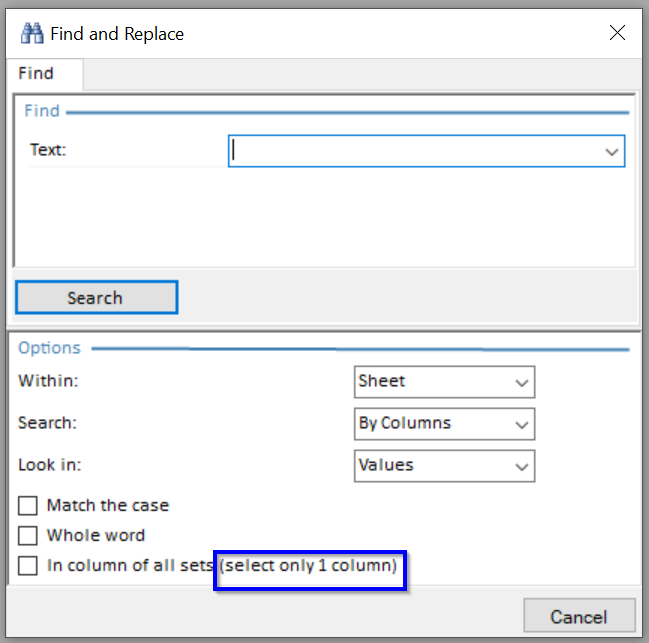Toggle In column of all sets checkbox
The height and width of the screenshot is (643, 649).
[28, 566]
